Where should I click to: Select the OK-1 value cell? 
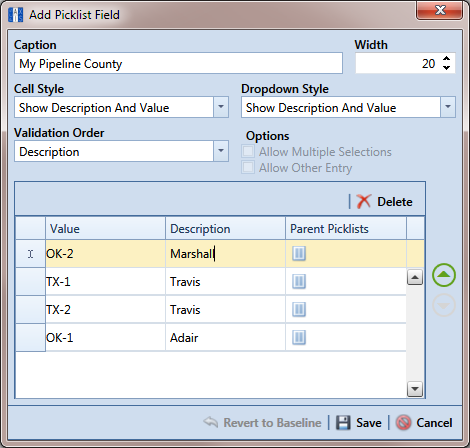click(105, 338)
